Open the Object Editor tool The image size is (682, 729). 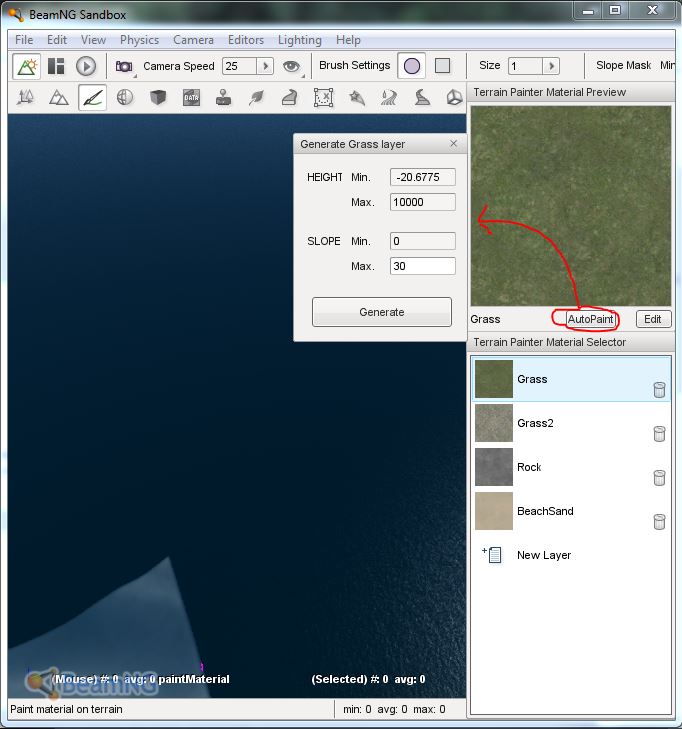[26, 98]
